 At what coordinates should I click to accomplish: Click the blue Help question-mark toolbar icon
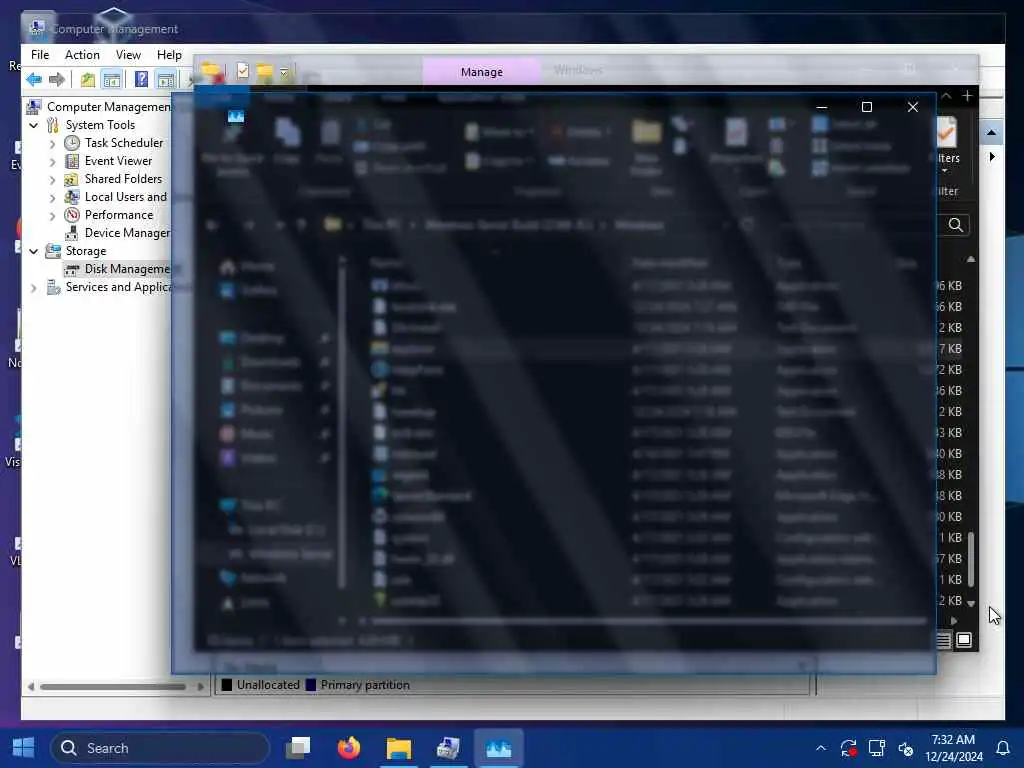point(141,80)
